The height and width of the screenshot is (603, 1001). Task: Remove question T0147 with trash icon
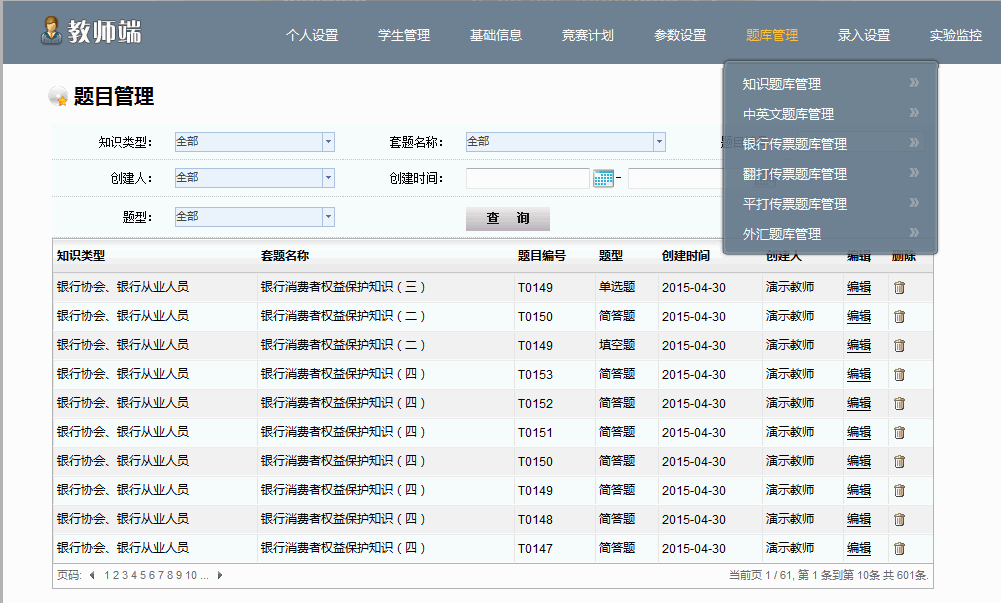tap(899, 548)
